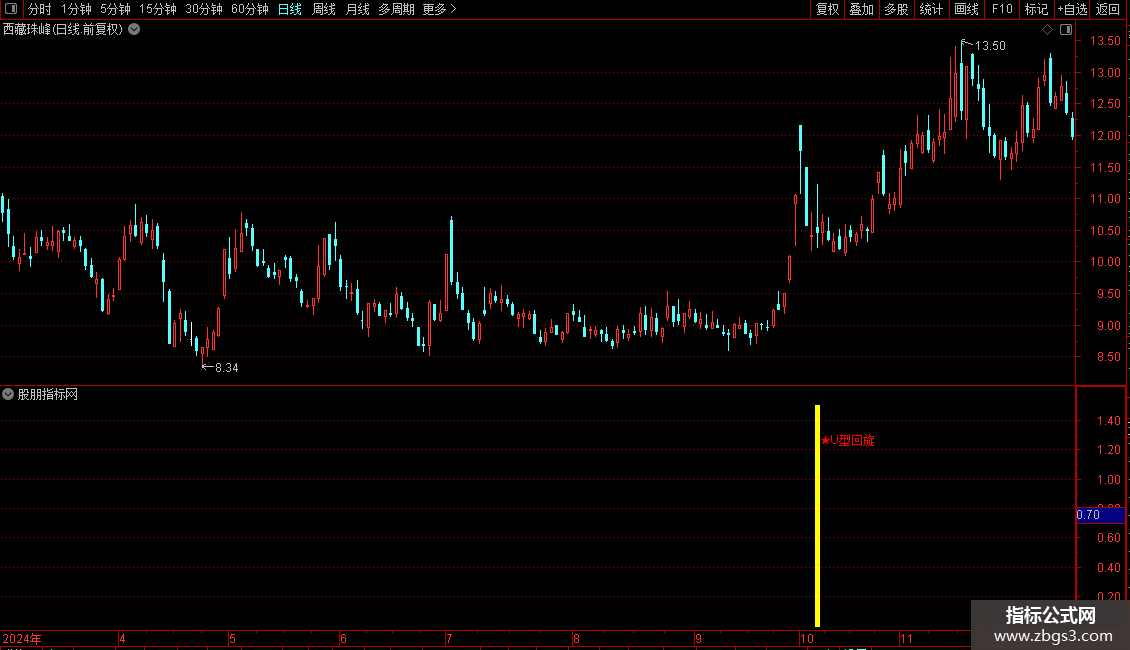Select the 1分钟 period

coord(76,9)
